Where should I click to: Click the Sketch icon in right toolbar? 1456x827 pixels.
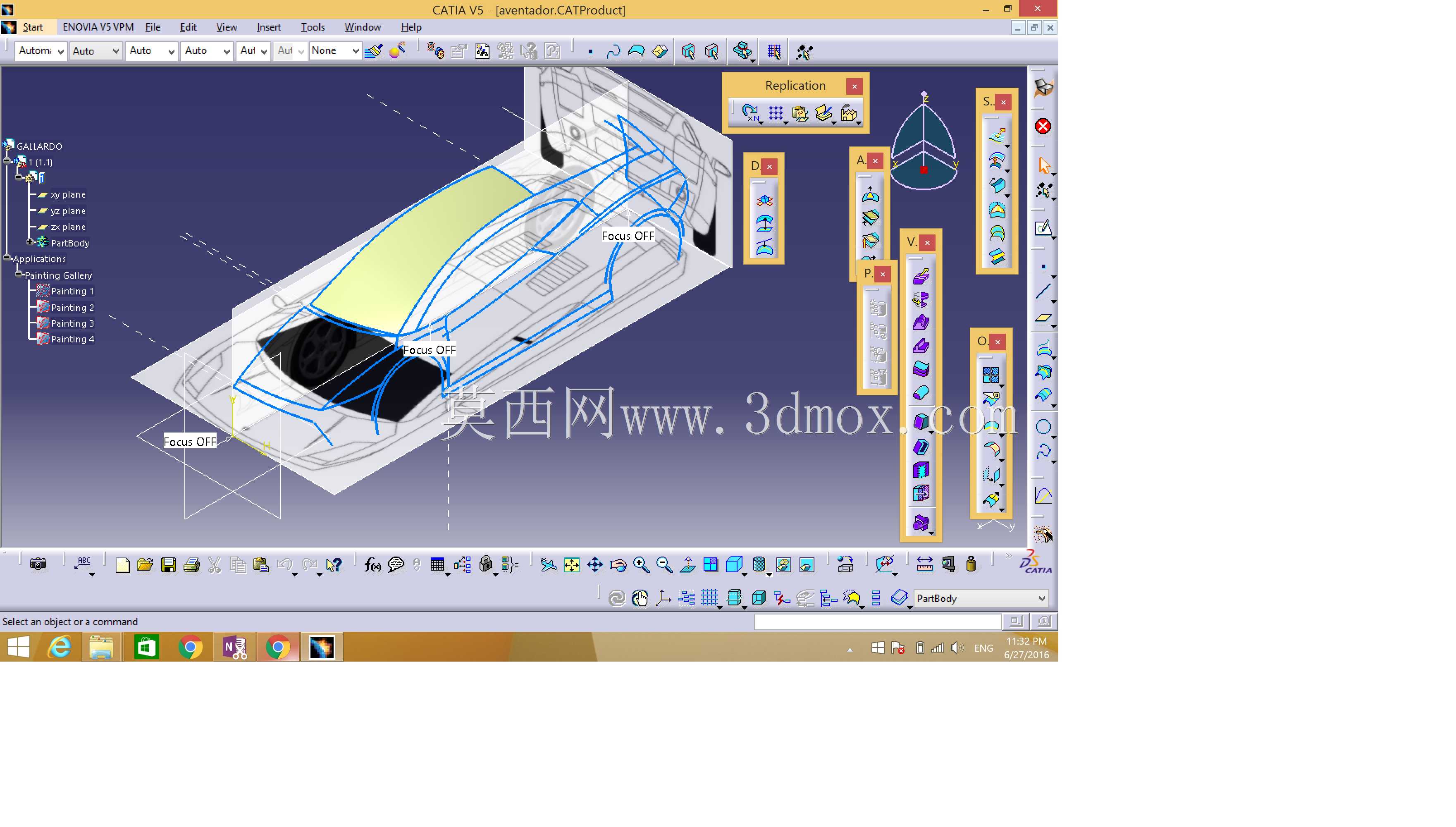[1044, 228]
